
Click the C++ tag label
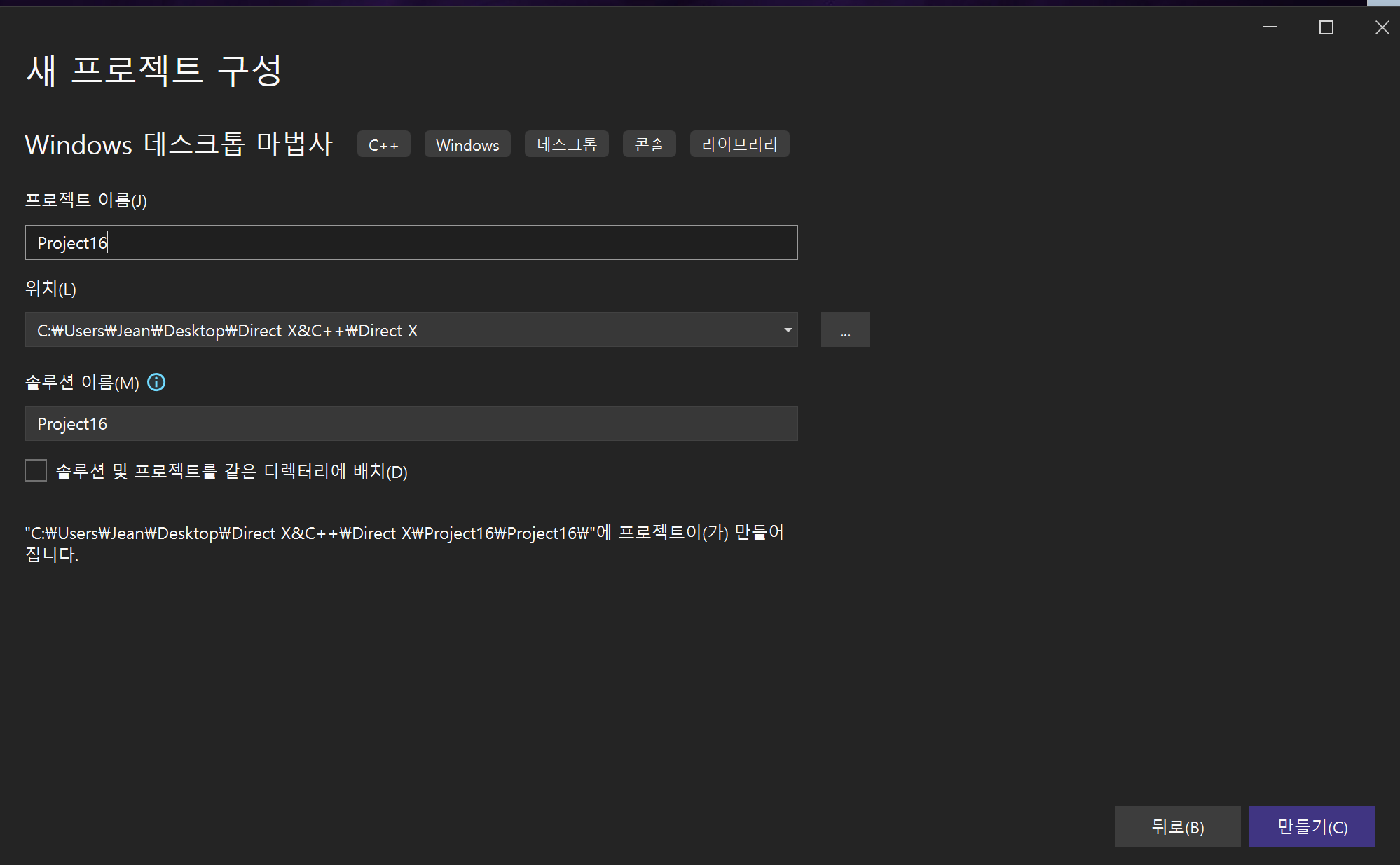tap(383, 144)
